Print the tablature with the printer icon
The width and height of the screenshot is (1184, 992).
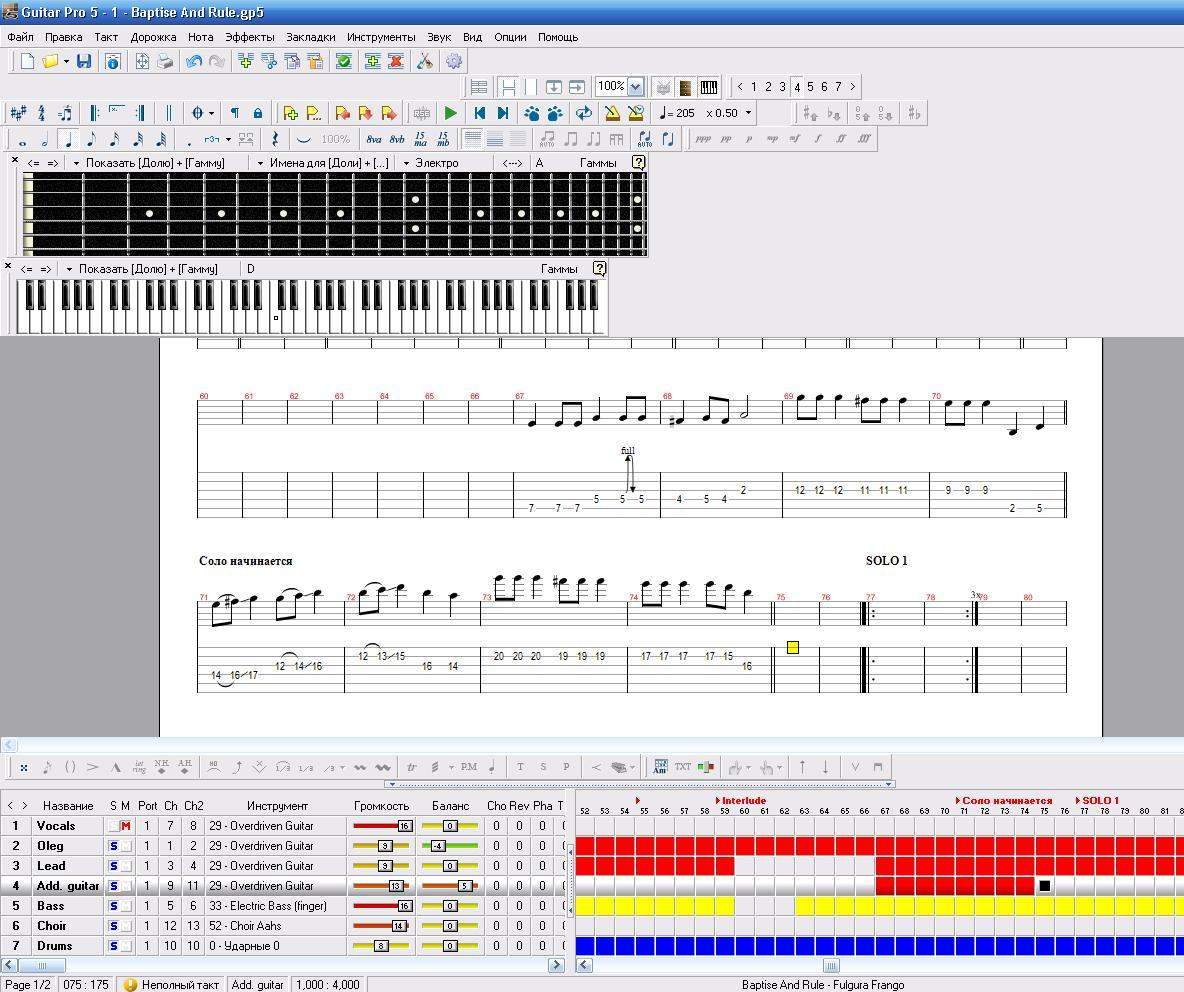165,61
